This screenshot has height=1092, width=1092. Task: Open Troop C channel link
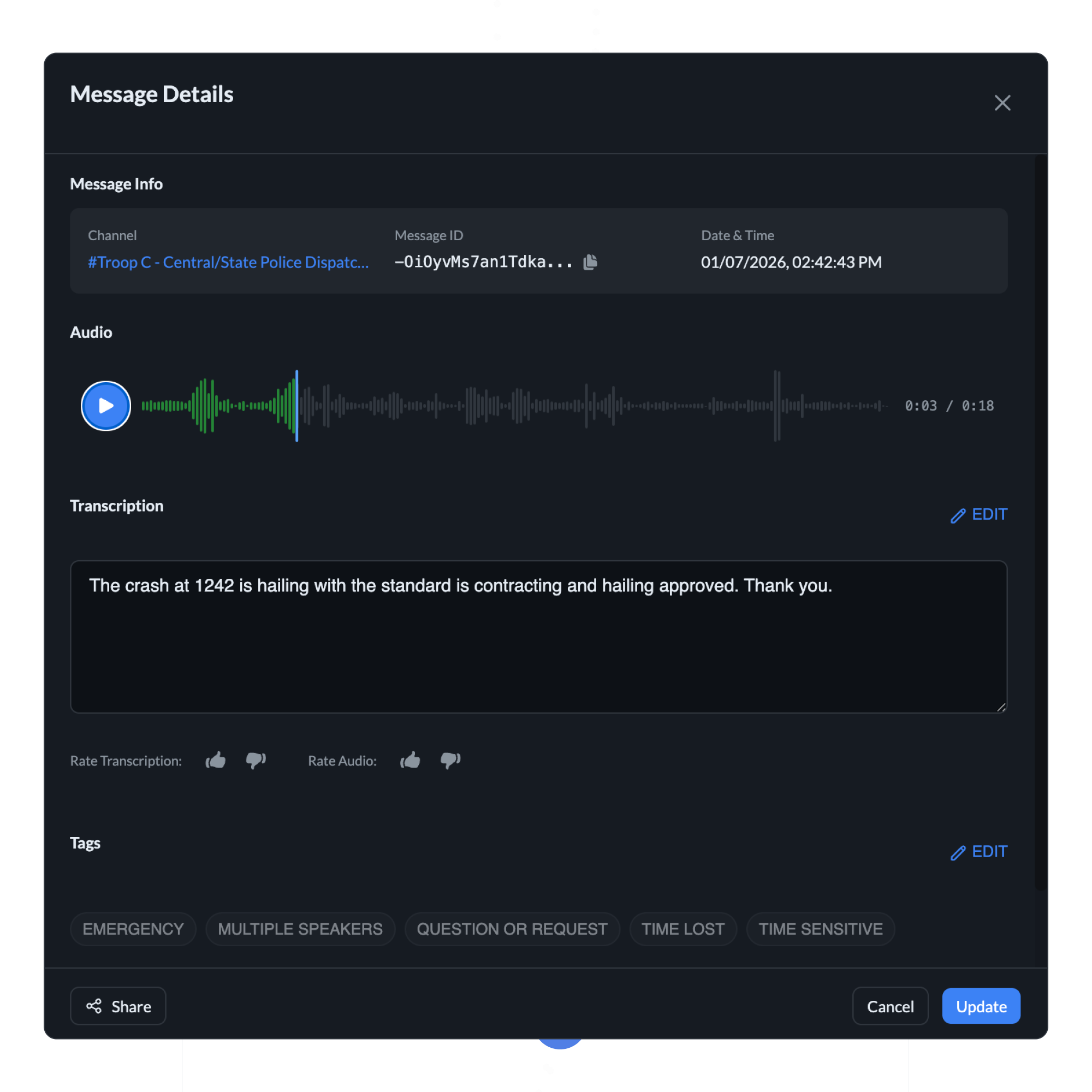point(228,262)
